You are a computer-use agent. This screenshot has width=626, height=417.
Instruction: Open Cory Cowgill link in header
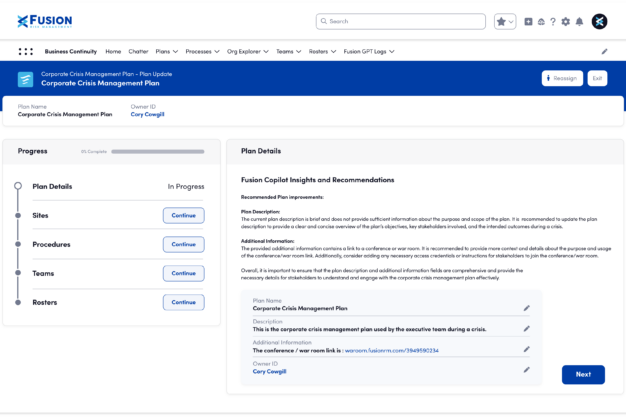click(x=147, y=114)
